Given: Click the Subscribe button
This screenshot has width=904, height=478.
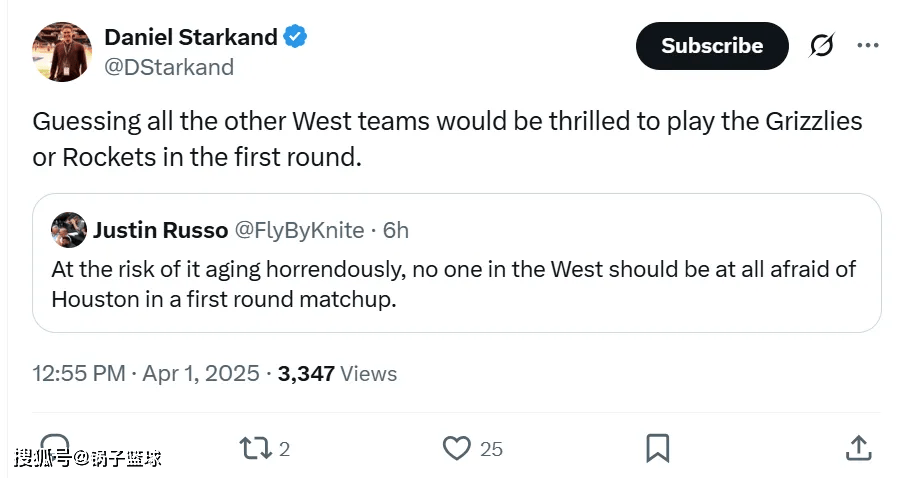Looking at the screenshot, I should (711, 46).
